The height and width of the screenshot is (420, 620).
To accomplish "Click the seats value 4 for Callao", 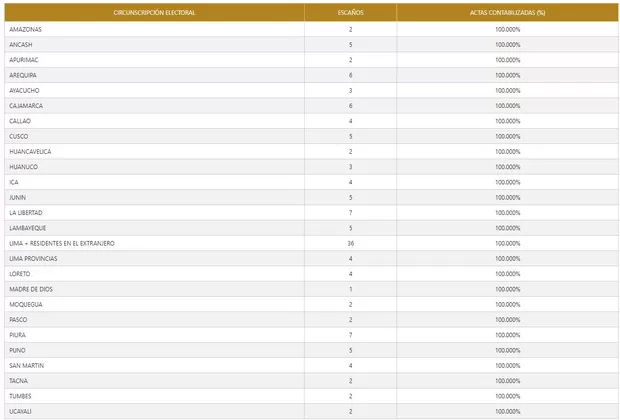I will [x=350, y=121].
